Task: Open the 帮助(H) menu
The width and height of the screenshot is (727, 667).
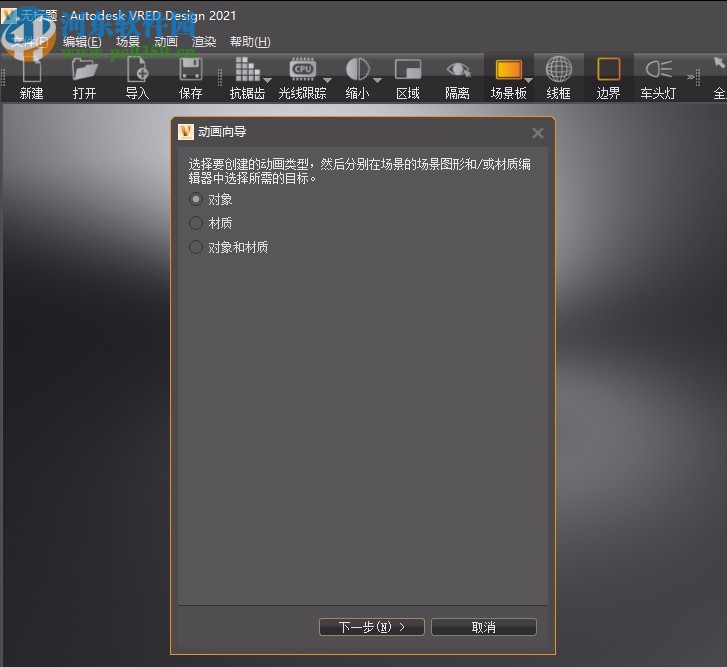Action: 250,42
